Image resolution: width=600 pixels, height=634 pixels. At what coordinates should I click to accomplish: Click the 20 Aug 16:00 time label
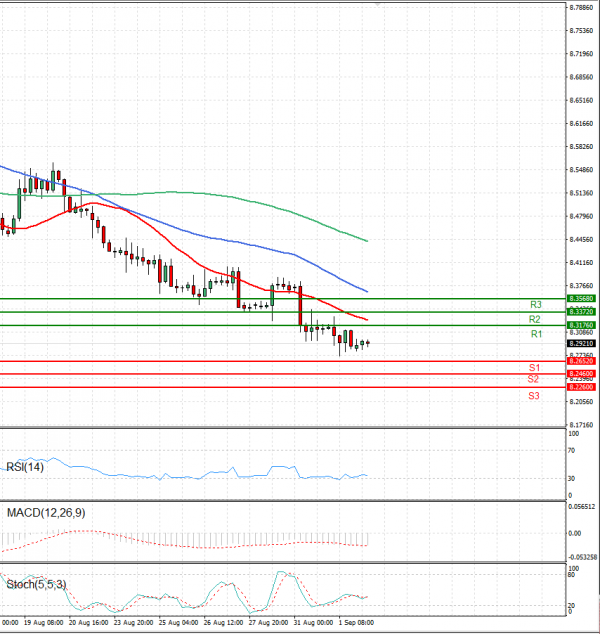(x=88, y=622)
